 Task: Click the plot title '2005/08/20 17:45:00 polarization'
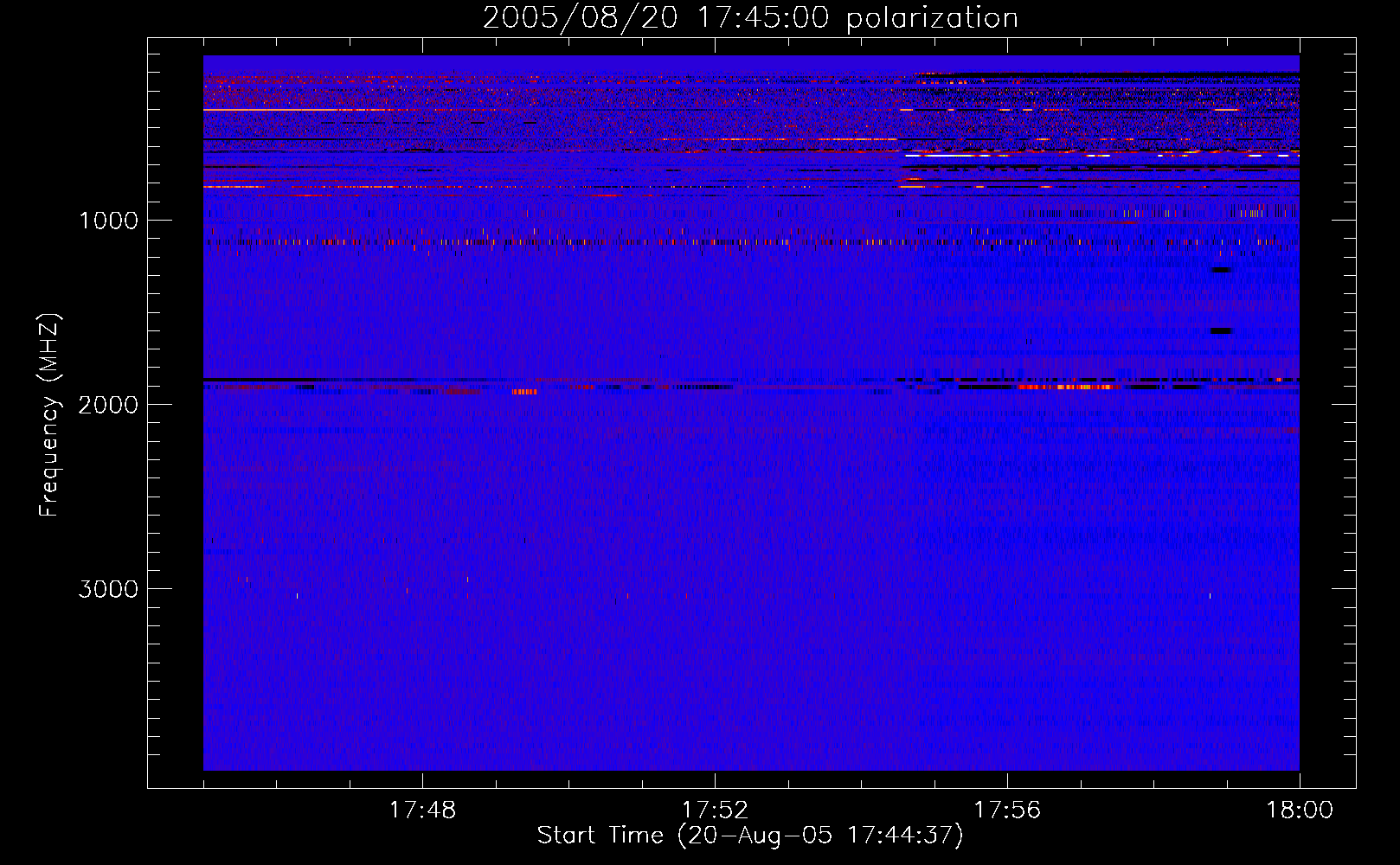pyautogui.click(x=750, y=18)
